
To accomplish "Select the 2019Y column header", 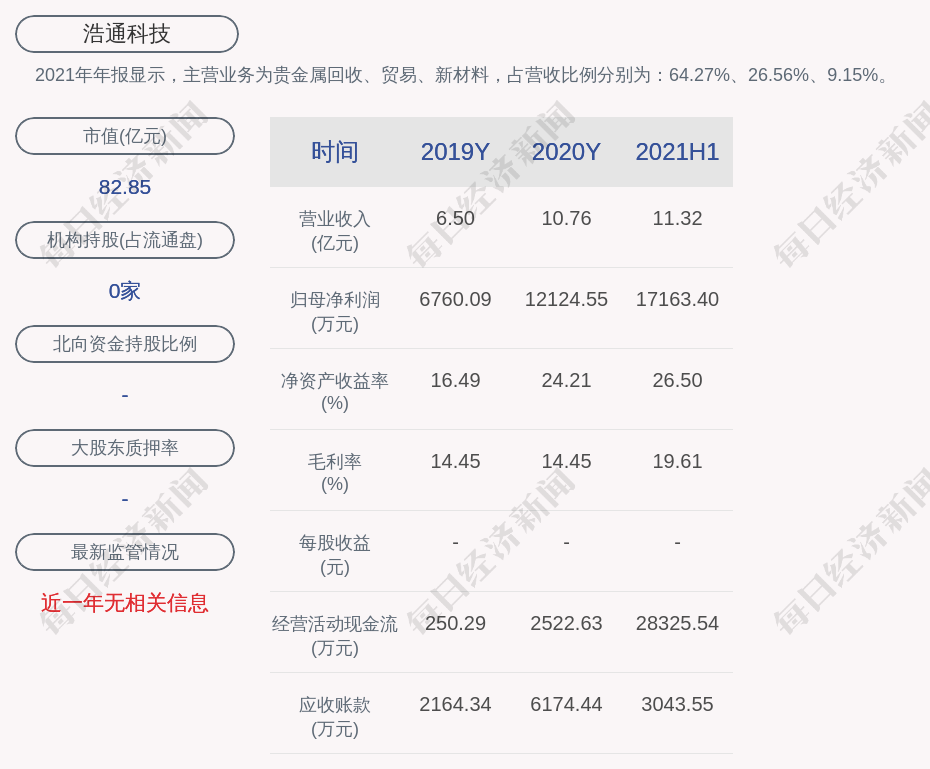I will point(455,152).
